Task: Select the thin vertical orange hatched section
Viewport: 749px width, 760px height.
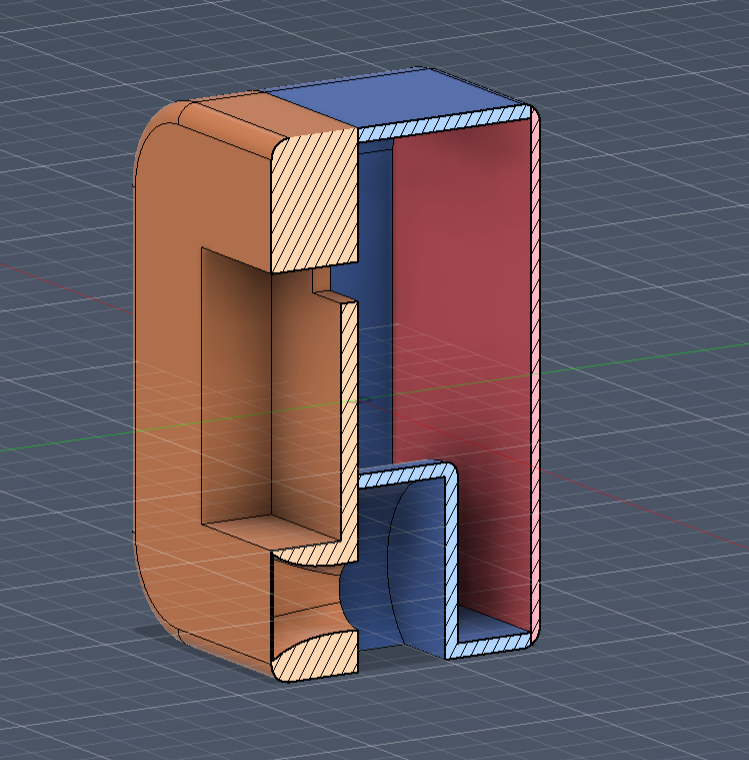Action: (x=349, y=427)
